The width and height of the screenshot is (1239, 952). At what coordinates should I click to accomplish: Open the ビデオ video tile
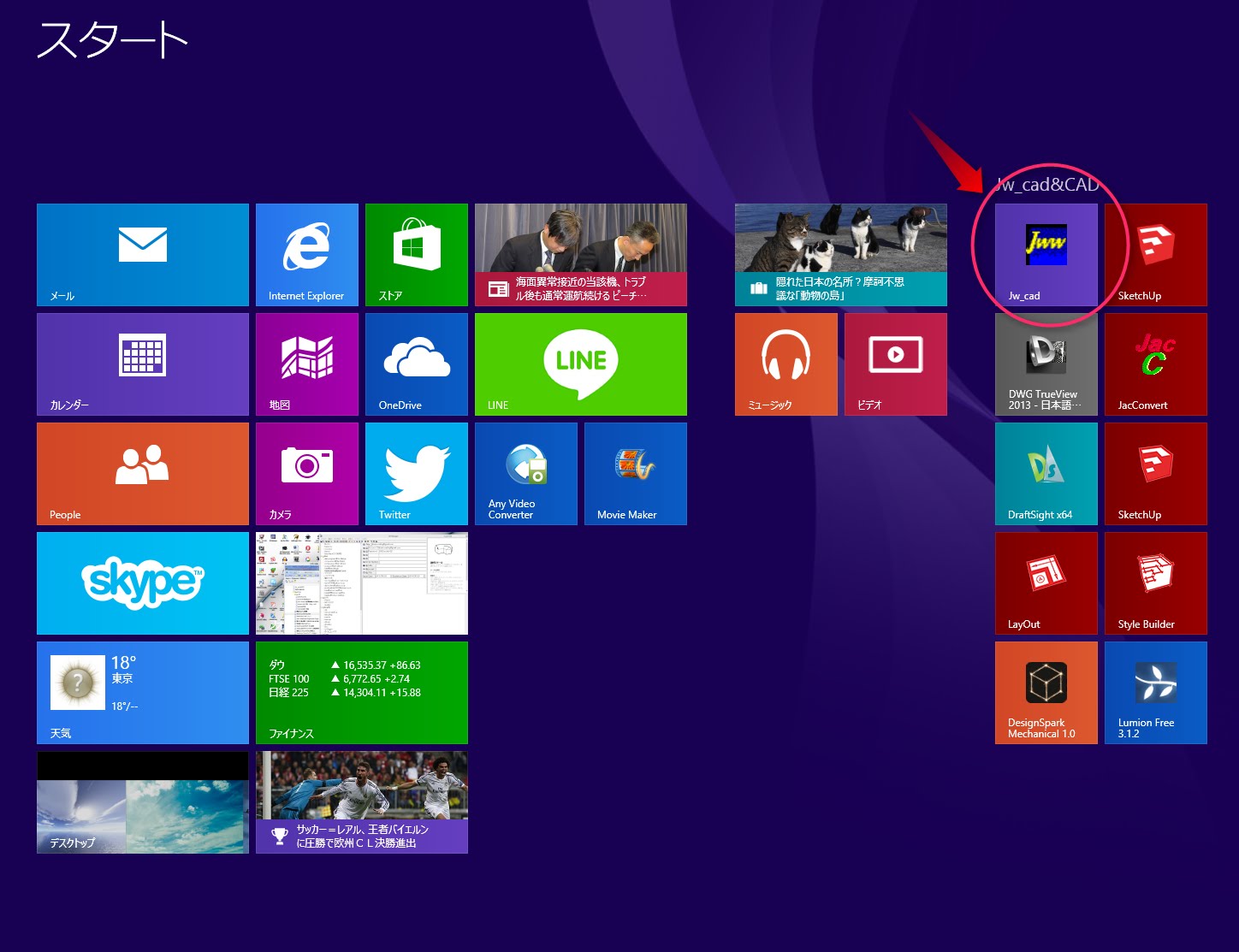[x=896, y=364]
